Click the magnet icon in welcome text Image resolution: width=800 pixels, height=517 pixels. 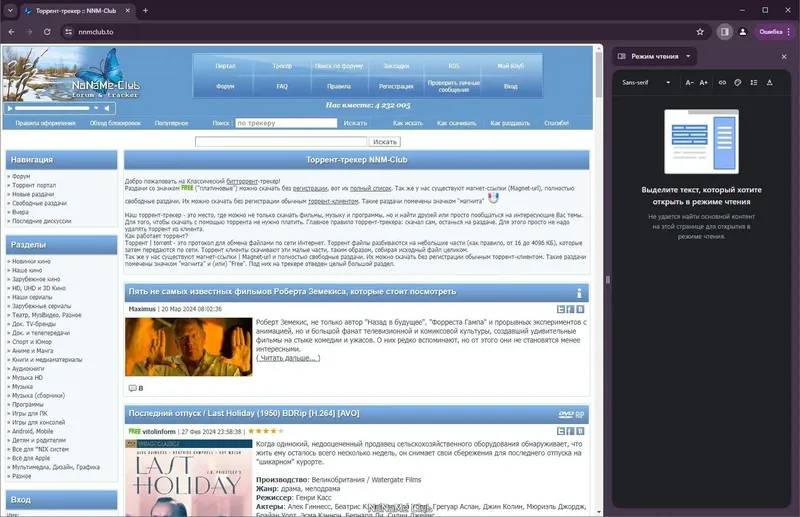click(493, 198)
